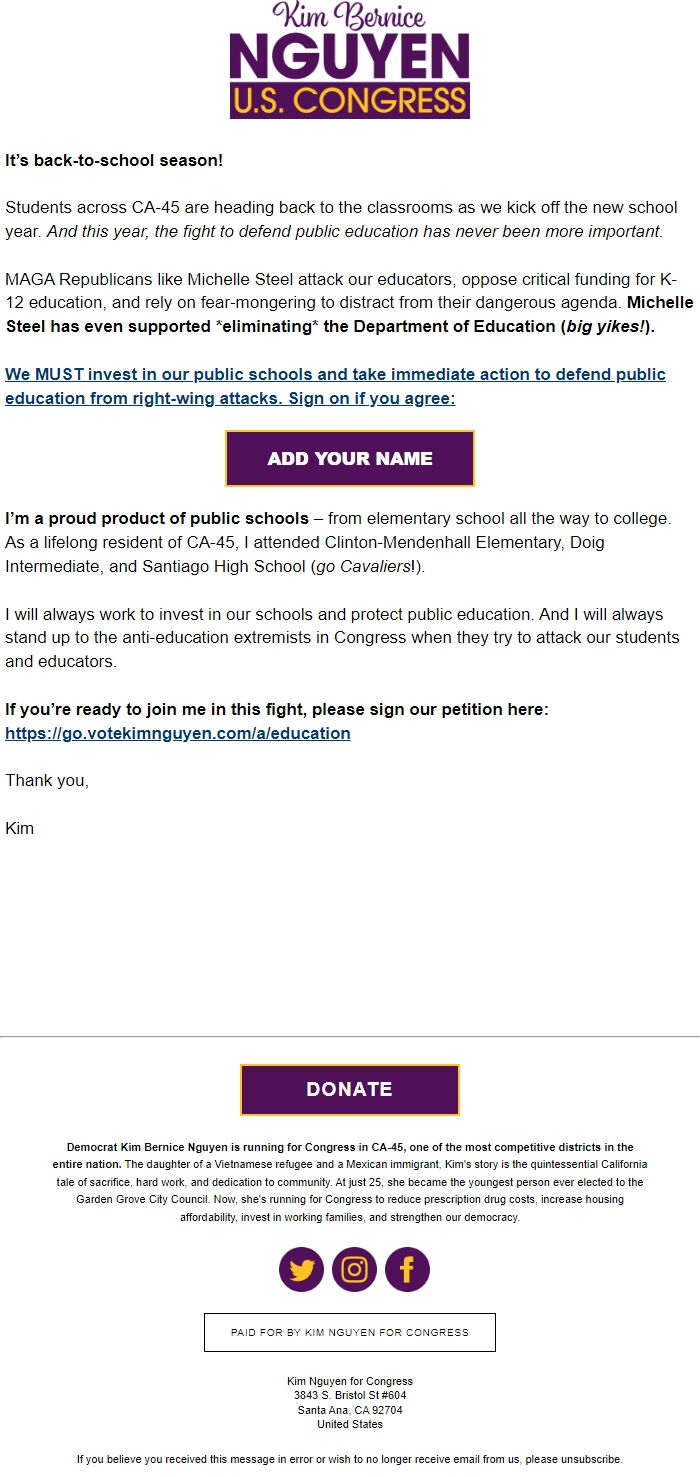Select the Facebook 'f' graphic in footer
The width and height of the screenshot is (700, 1477).
(x=407, y=1269)
